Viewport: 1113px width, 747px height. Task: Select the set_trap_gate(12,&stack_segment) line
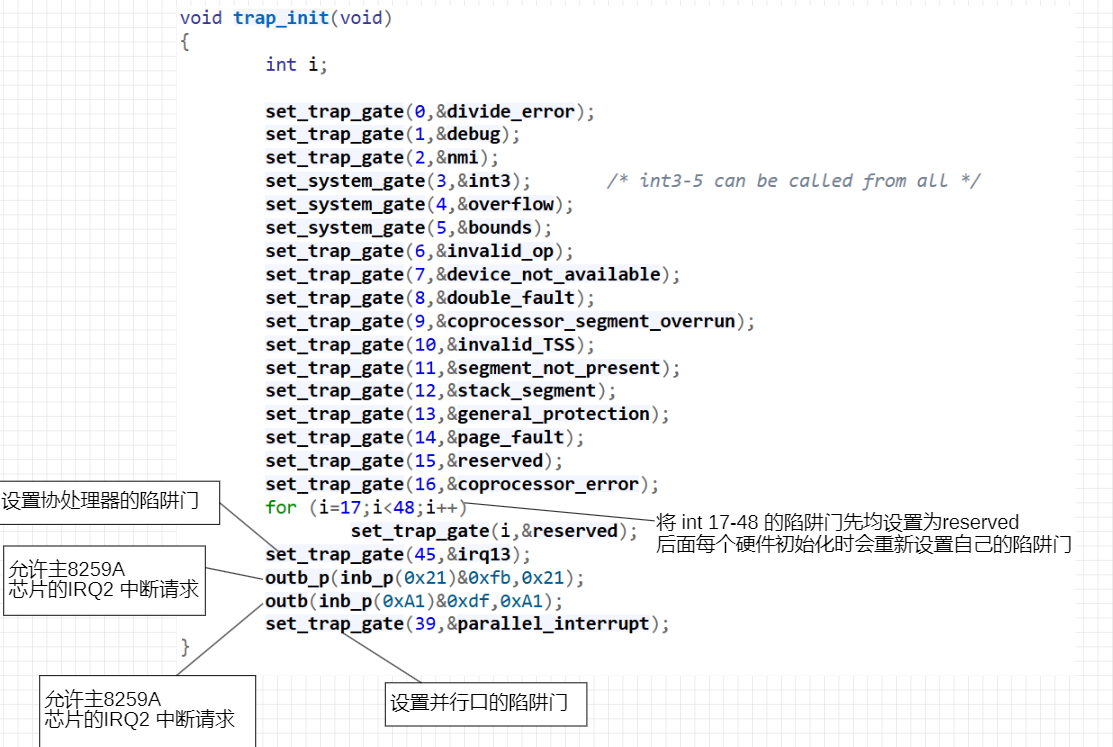[x=440, y=391]
